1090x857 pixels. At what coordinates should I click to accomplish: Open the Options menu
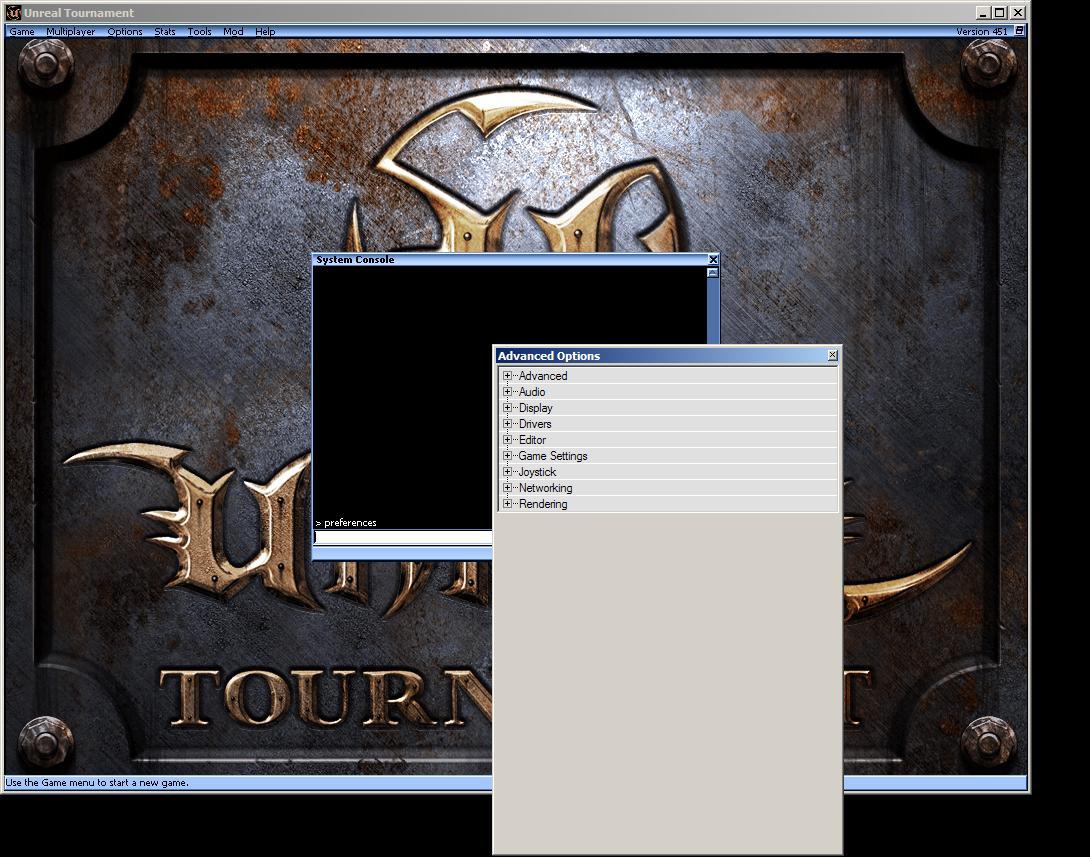124,31
